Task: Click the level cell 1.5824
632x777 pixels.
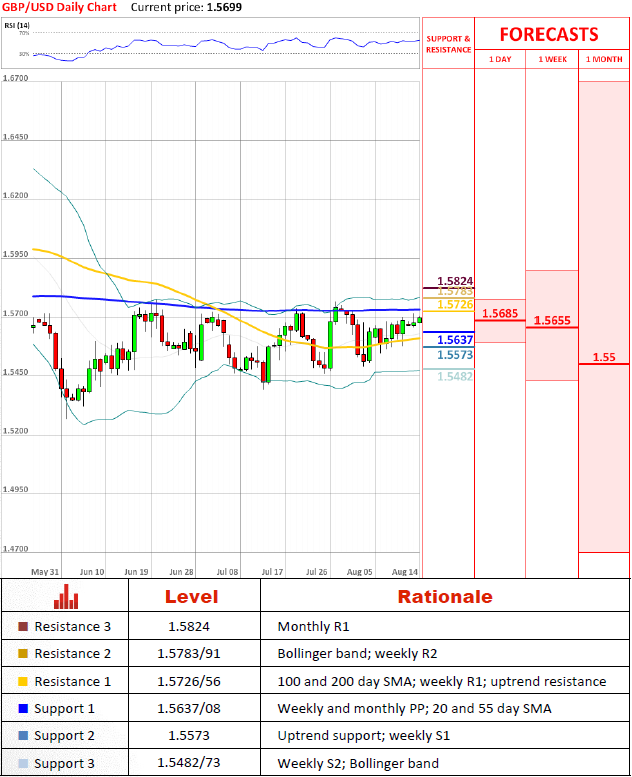Action: point(189,627)
